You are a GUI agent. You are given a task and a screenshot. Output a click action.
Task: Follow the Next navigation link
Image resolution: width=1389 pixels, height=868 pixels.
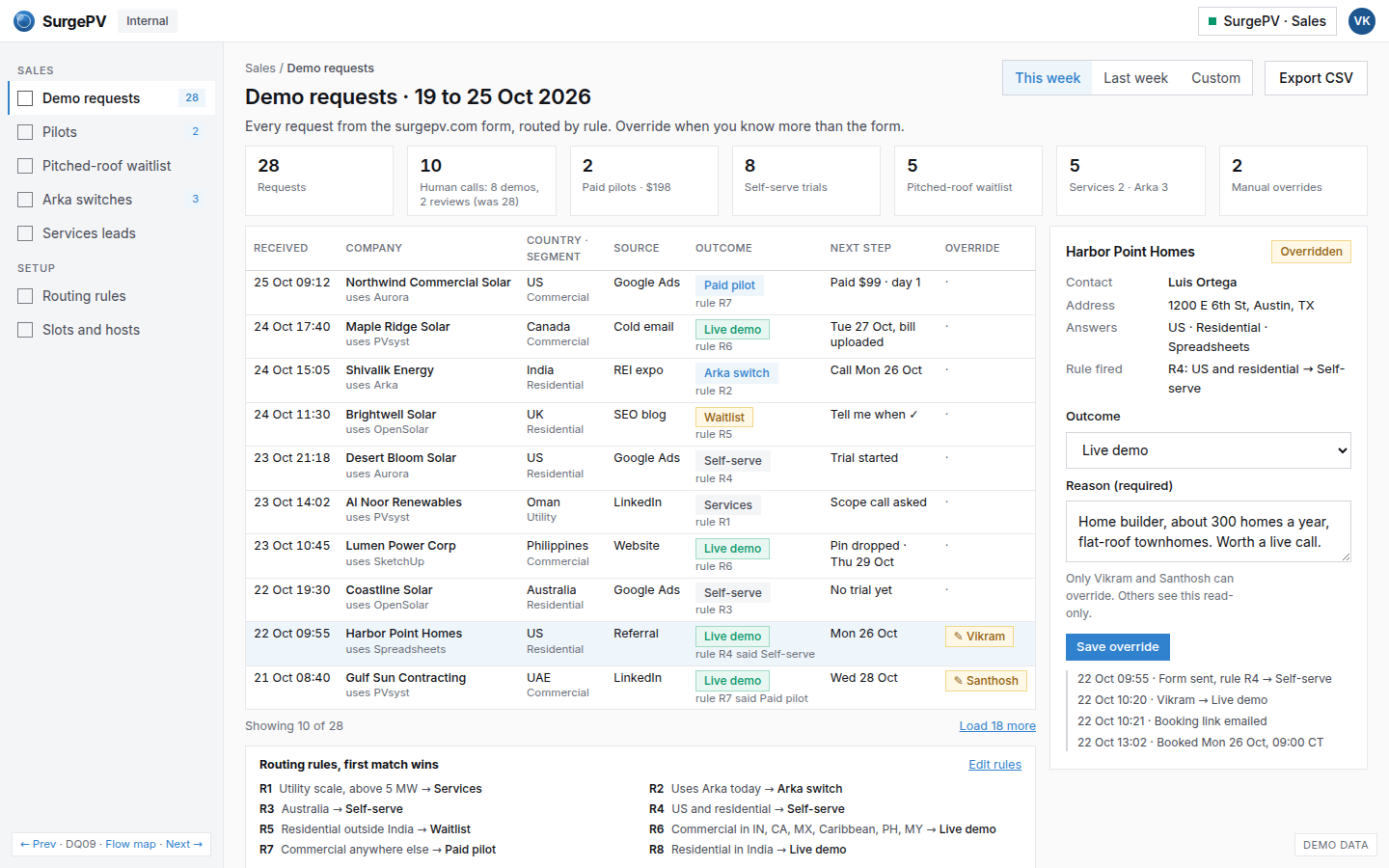tap(184, 844)
